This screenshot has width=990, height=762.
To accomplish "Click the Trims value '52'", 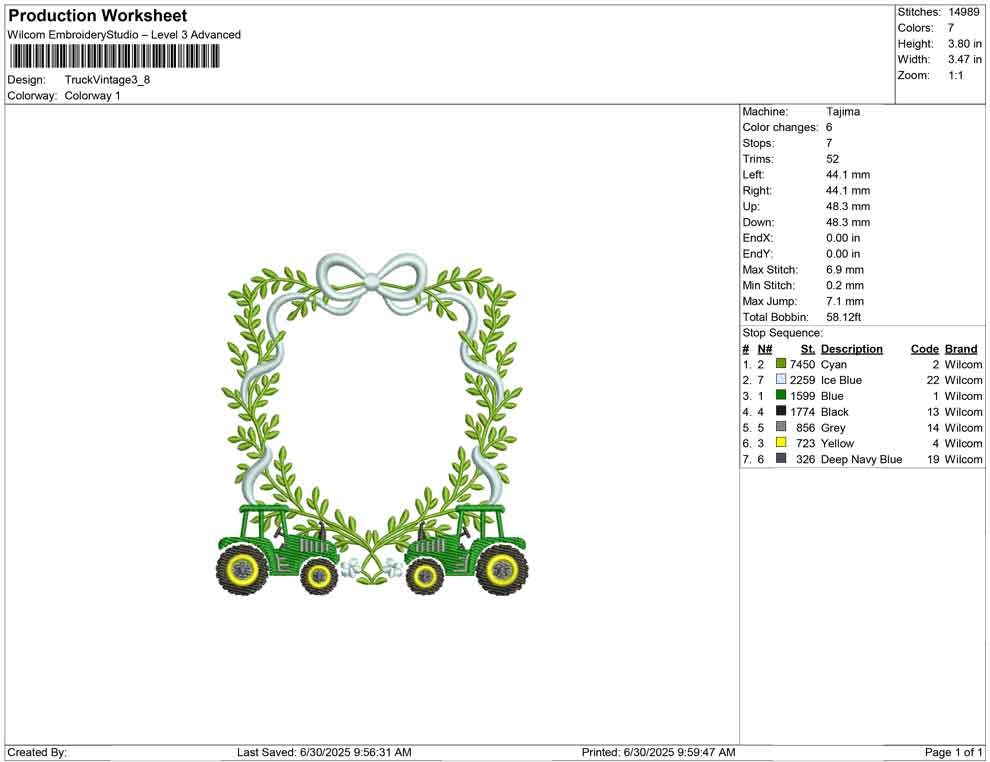I will 833,159.
